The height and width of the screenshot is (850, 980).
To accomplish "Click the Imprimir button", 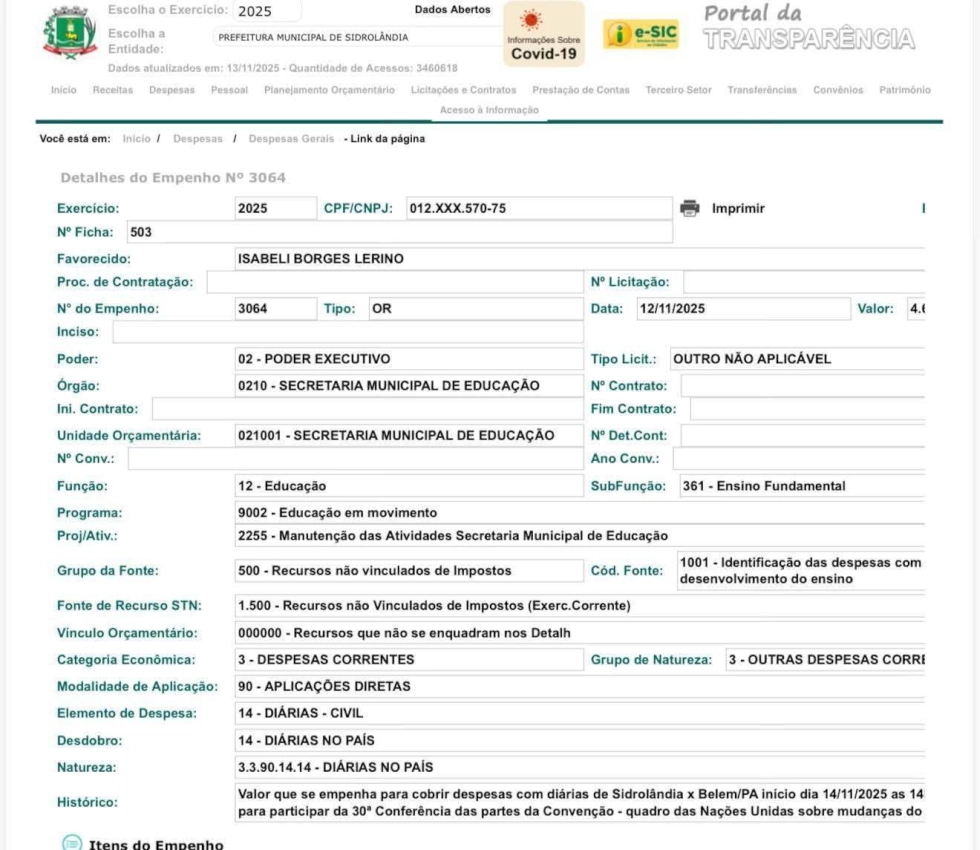I will click(x=738, y=209).
